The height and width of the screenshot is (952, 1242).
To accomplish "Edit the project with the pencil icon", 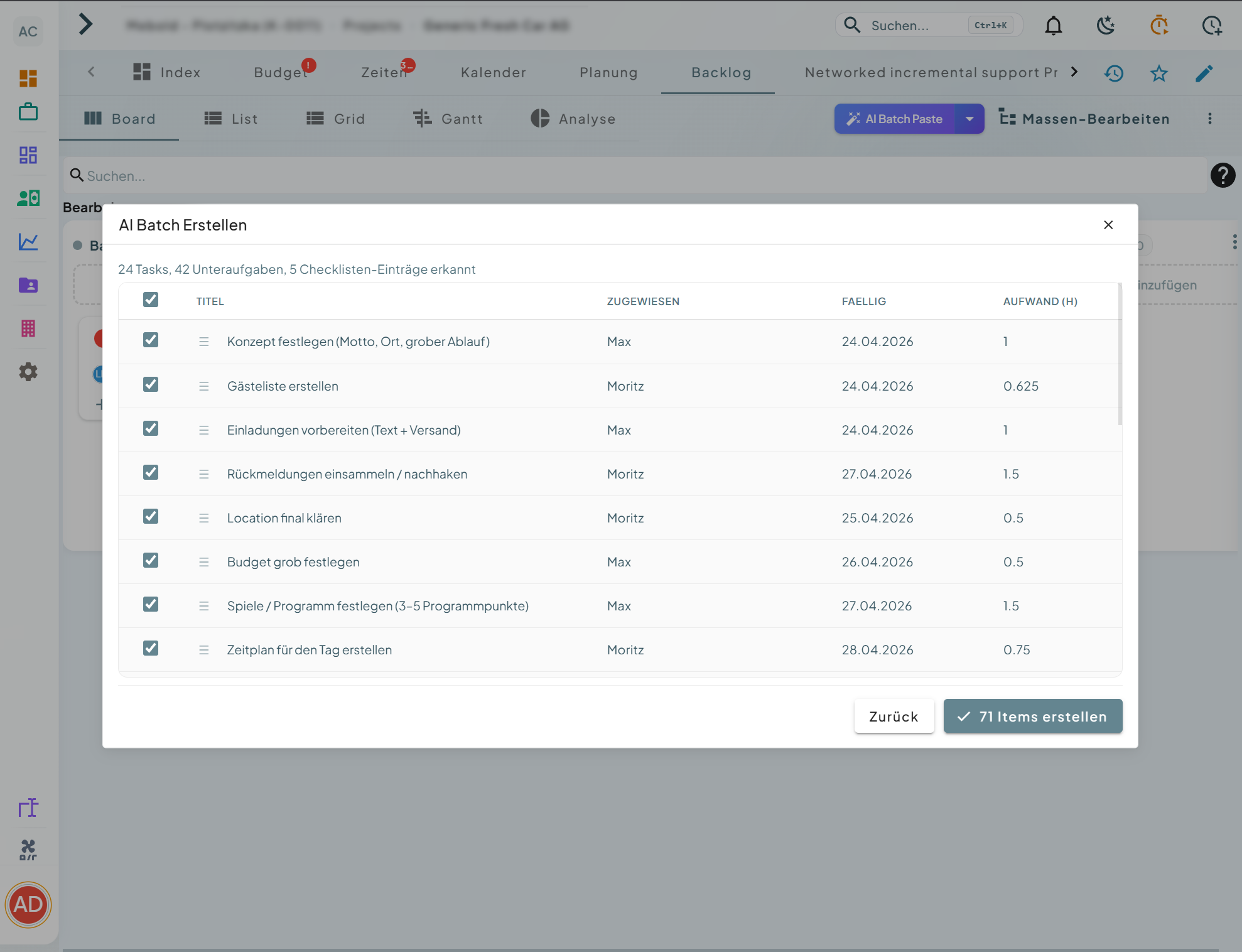I will point(1204,73).
